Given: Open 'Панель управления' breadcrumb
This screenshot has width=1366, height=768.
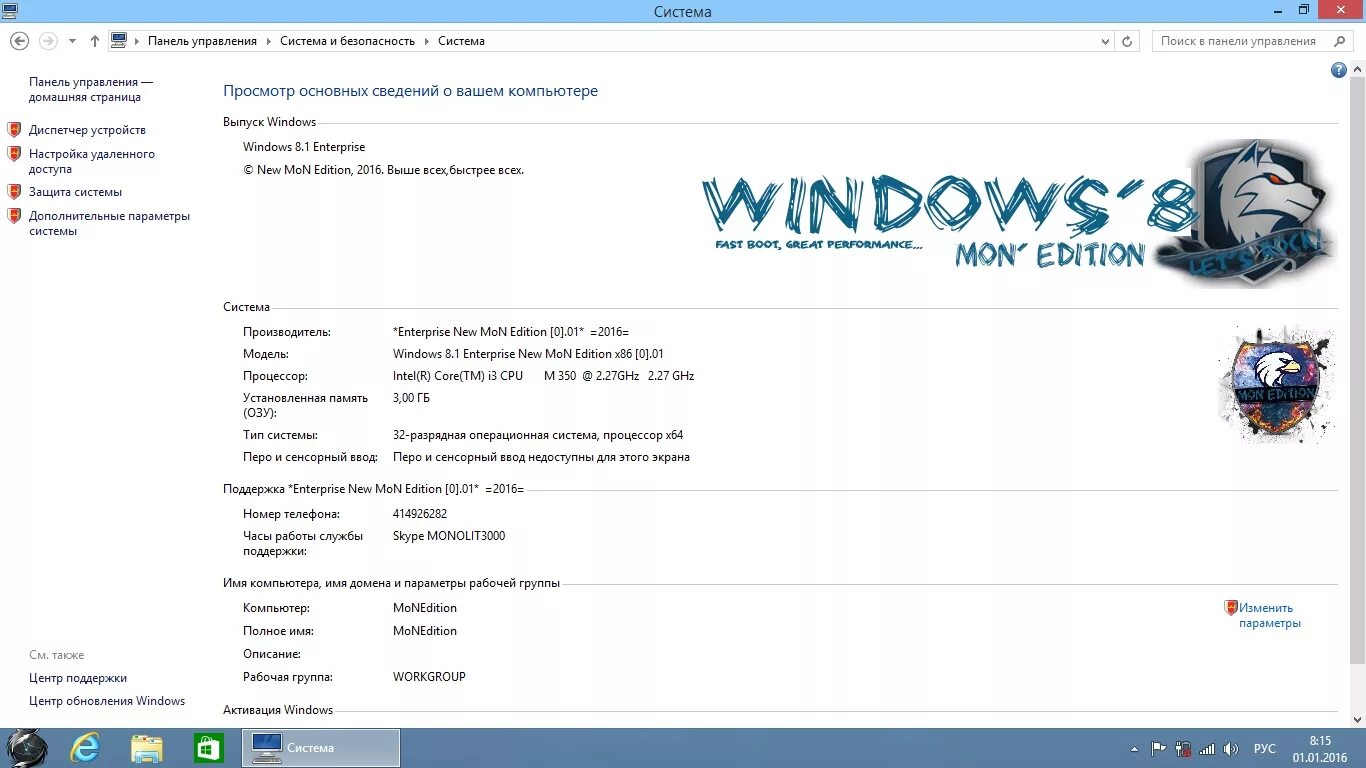Looking at the screenshot, I should click(202, 41).
